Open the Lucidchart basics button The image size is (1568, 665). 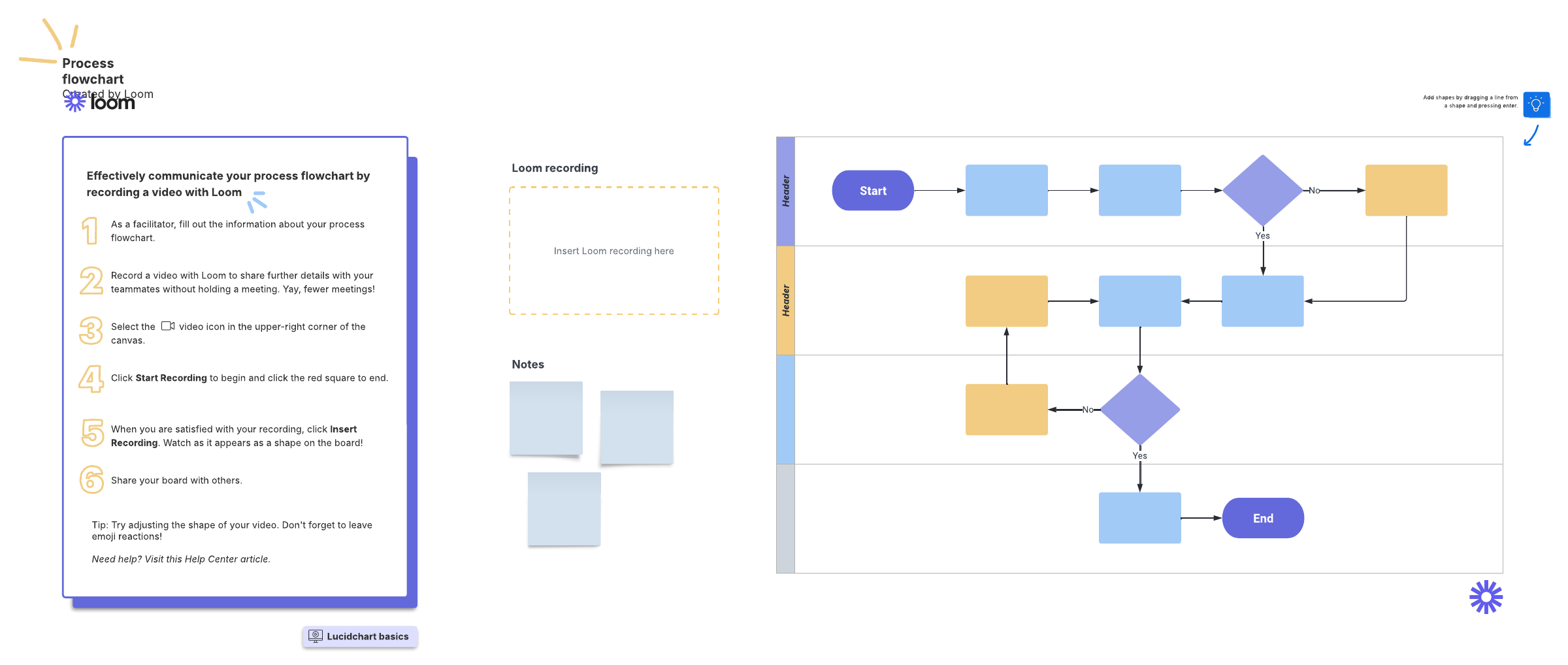359,636
